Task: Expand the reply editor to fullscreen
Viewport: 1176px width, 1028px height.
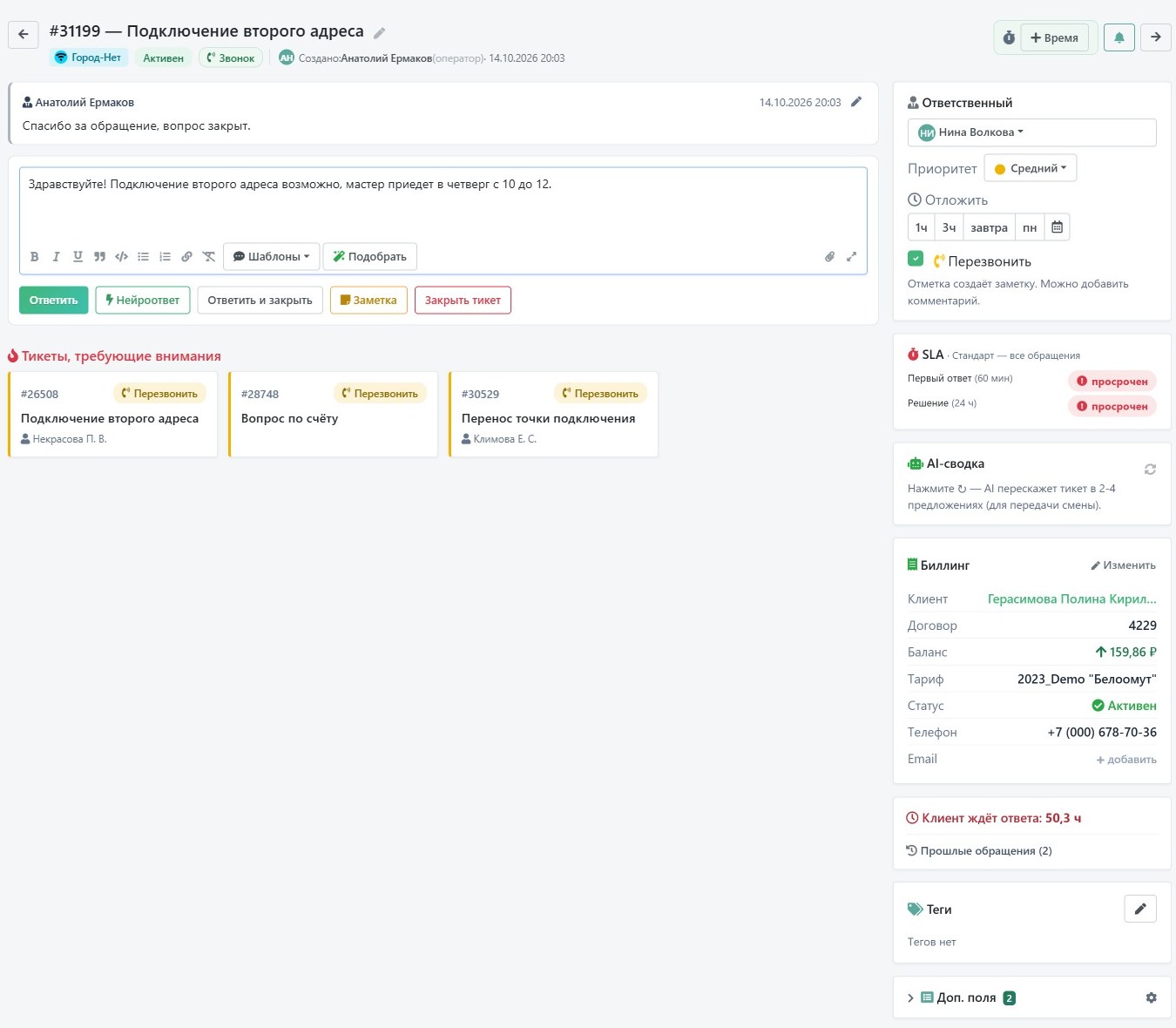Action: click(851, 257)
